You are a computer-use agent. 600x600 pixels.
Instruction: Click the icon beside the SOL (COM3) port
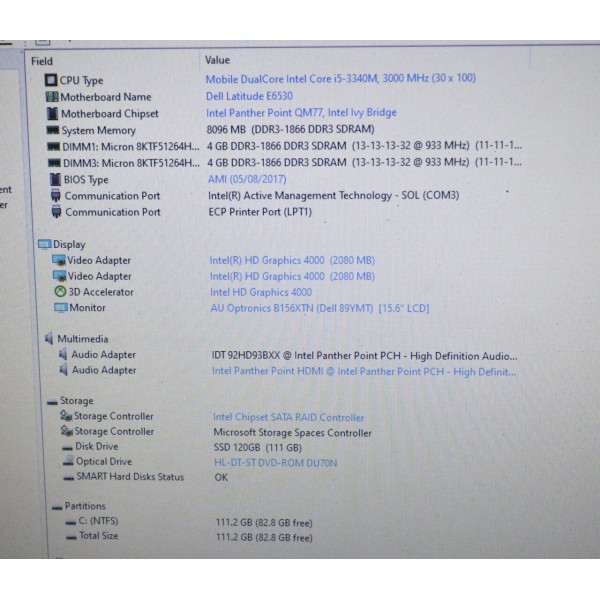point(55,195)
